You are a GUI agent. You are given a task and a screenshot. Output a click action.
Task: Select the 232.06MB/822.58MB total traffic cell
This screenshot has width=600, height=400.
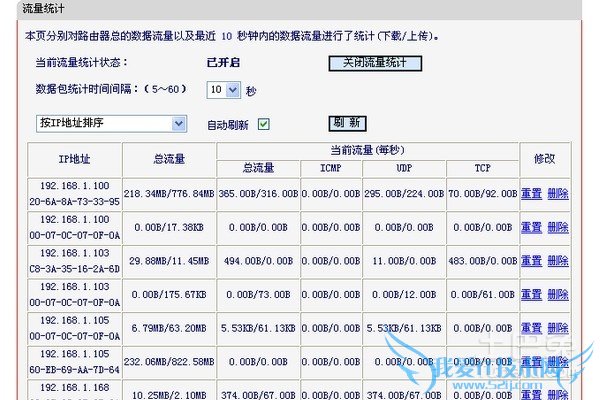(169, 362)
